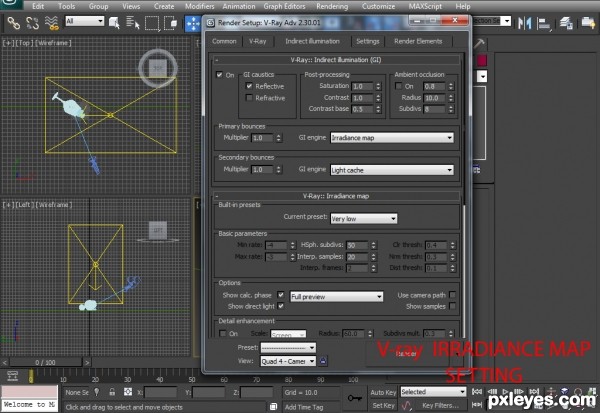Screen dimensions: 600x413
Task: Activate the Select and Move tool
Action: coord(193,24)
